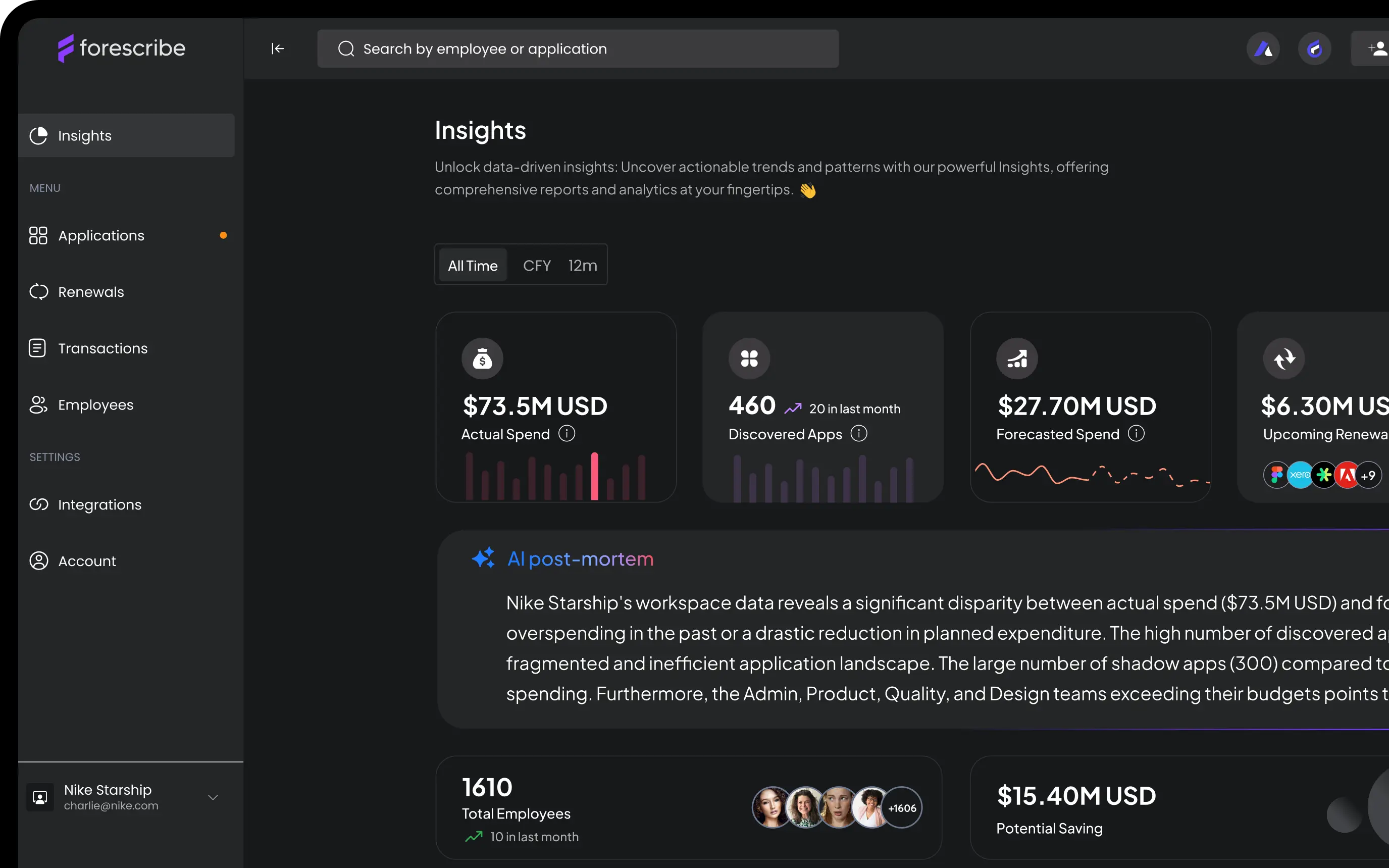
Task: Collapse the sidebar using the arrow icon
Action: [x=277, y=48]
